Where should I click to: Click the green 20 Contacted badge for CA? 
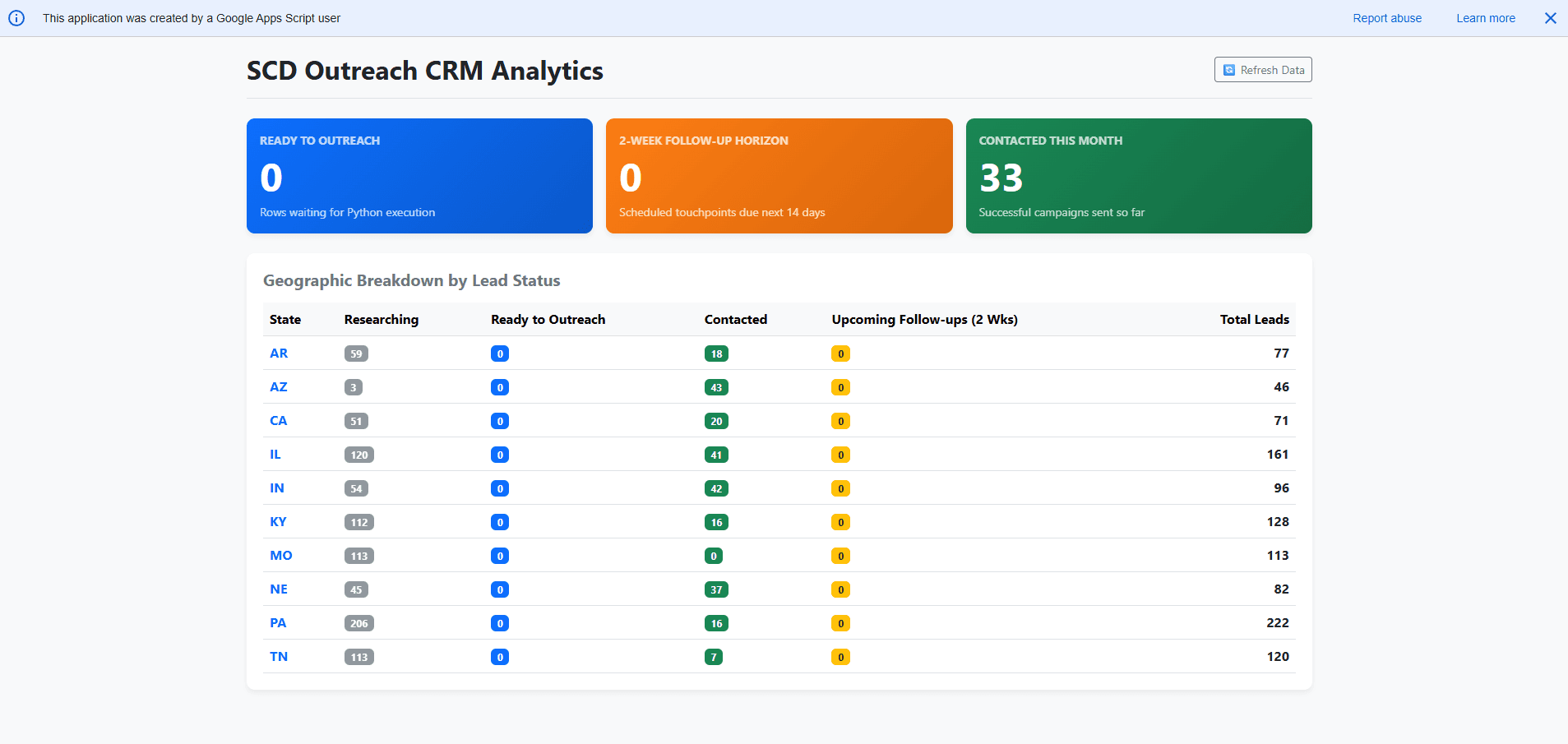pos(716,421)
